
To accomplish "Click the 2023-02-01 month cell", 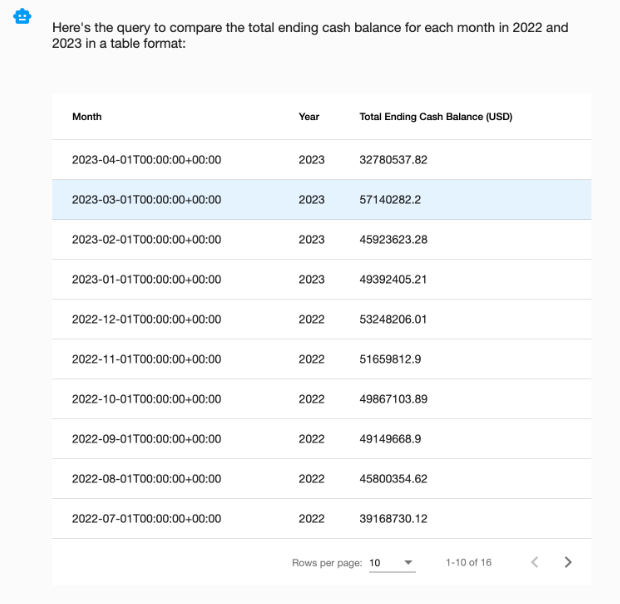I will click(146, 239).
